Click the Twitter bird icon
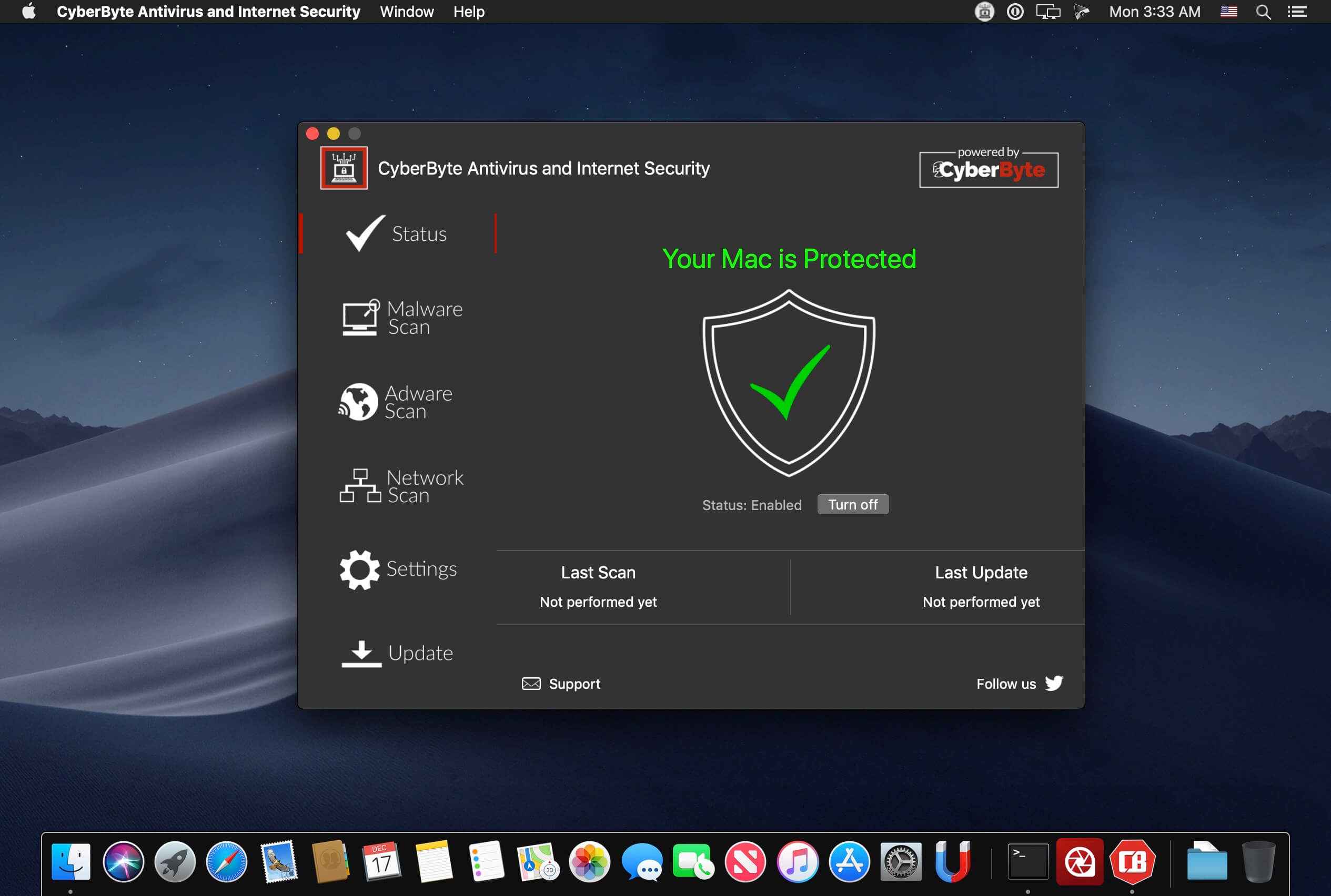1331x896 pixels. [x=1054, y=683]
